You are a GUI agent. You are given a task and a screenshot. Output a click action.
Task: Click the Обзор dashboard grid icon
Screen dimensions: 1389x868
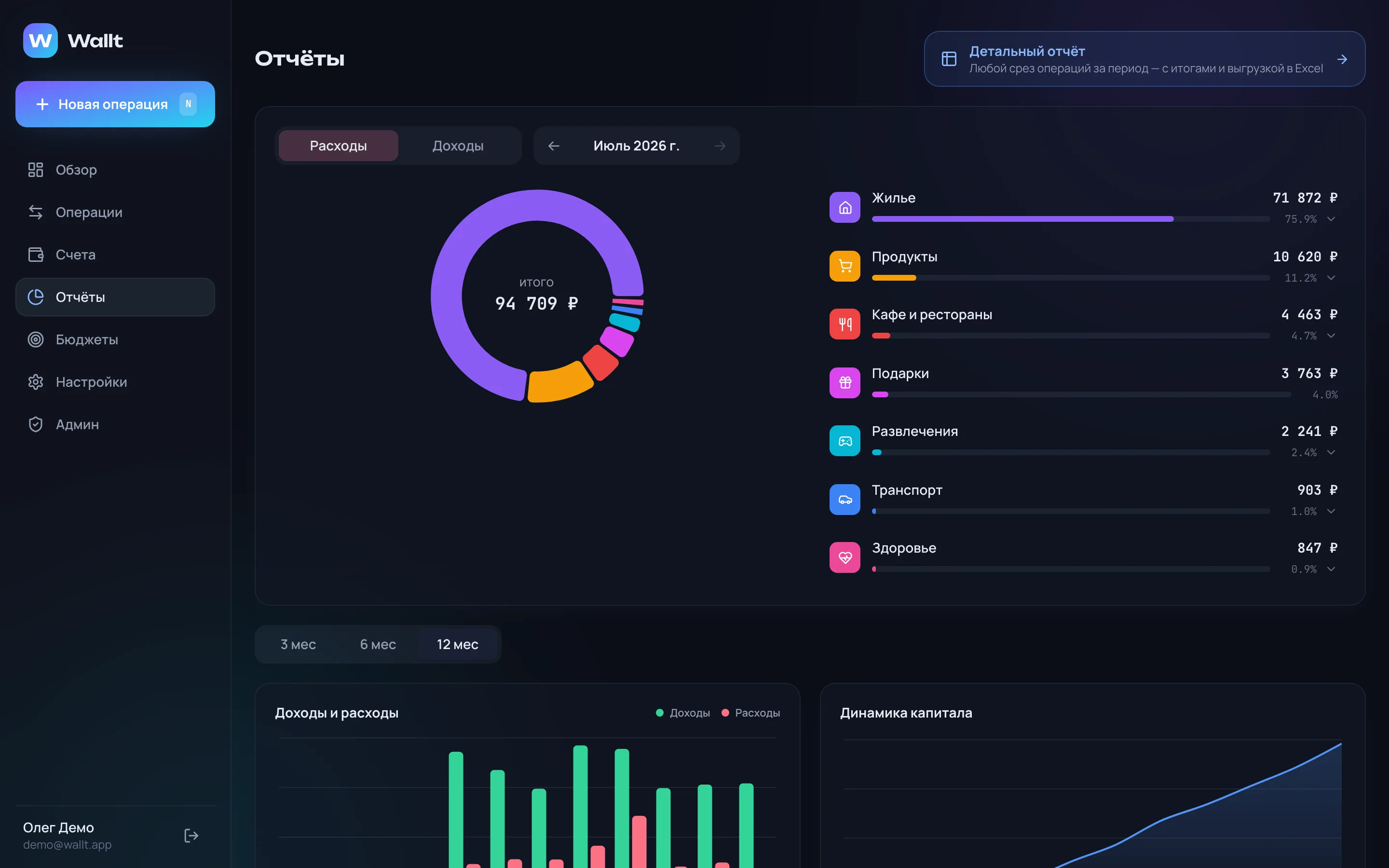click(x=36, y=170)
